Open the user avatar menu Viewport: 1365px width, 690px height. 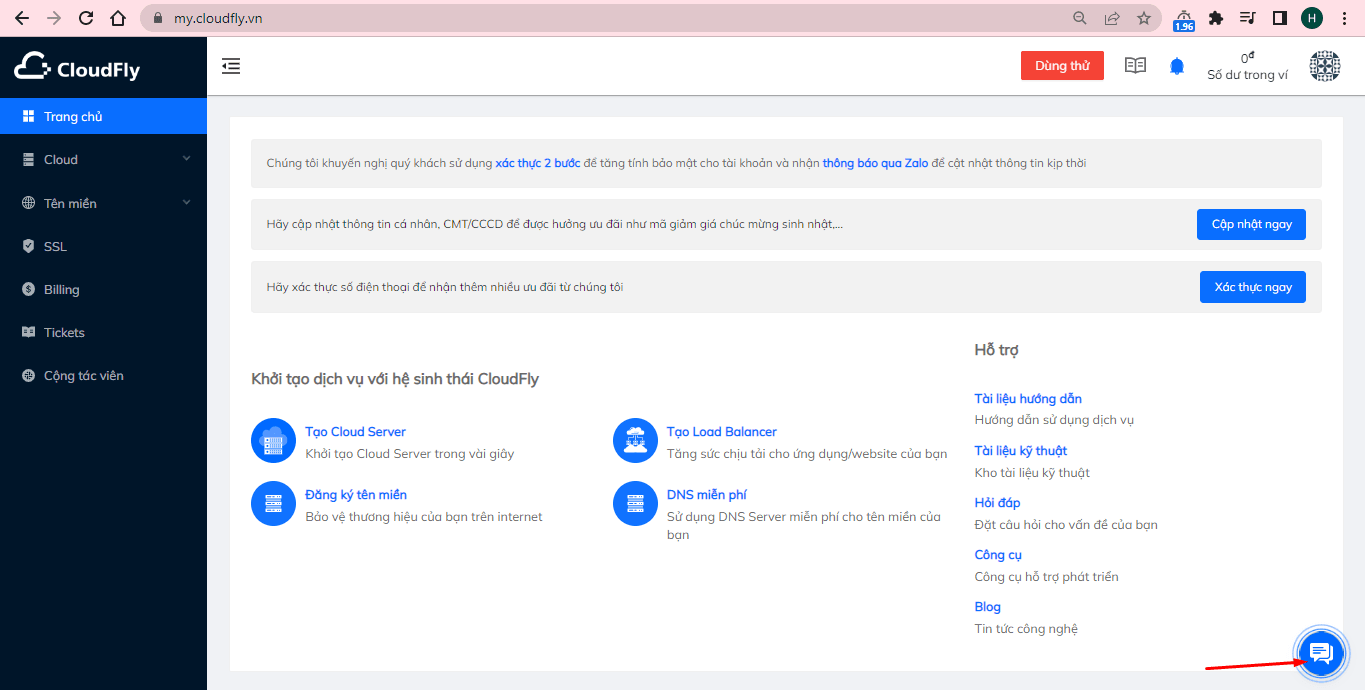(1325, 66)
